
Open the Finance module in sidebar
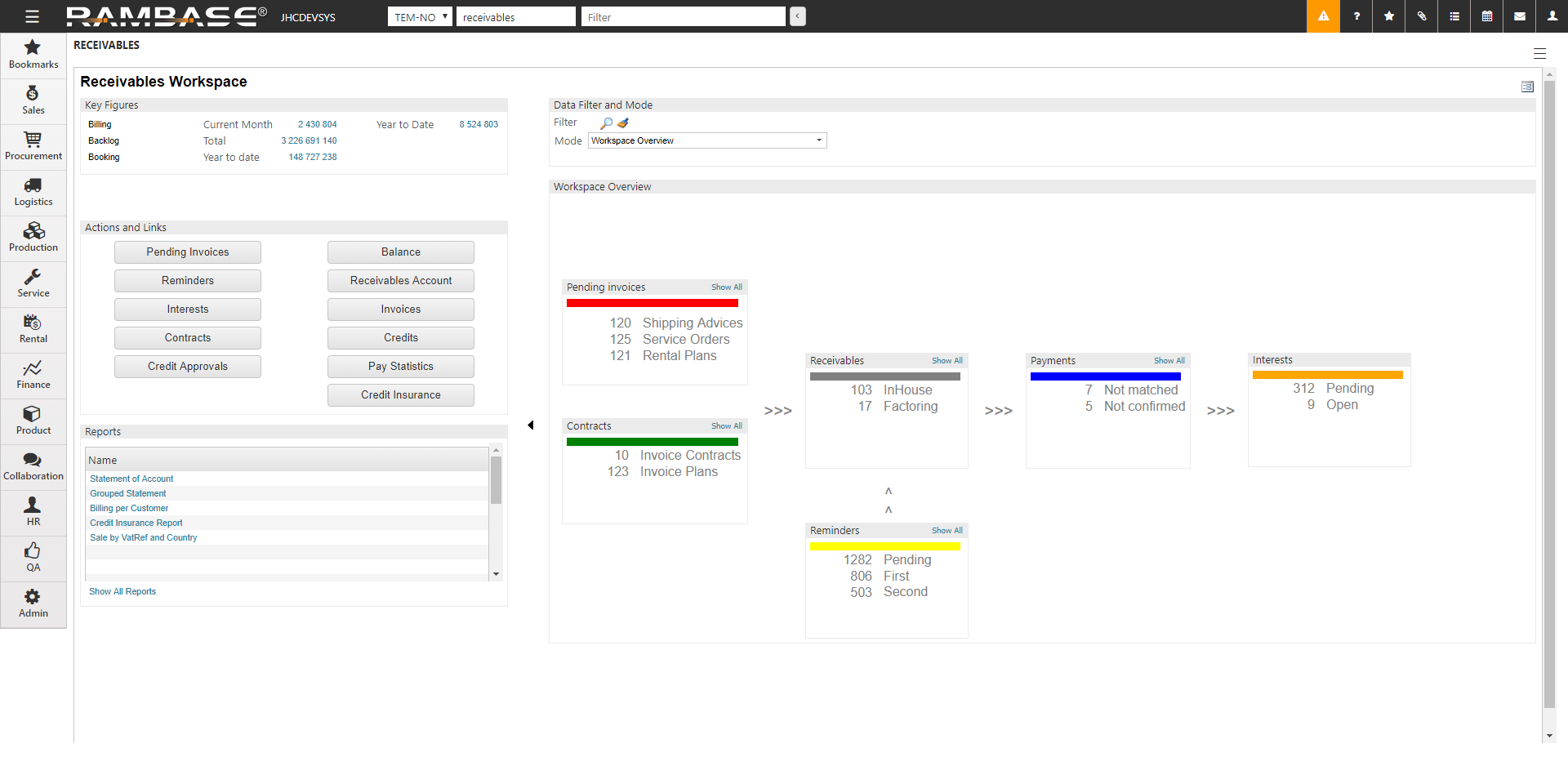click(x=33, y=375)
